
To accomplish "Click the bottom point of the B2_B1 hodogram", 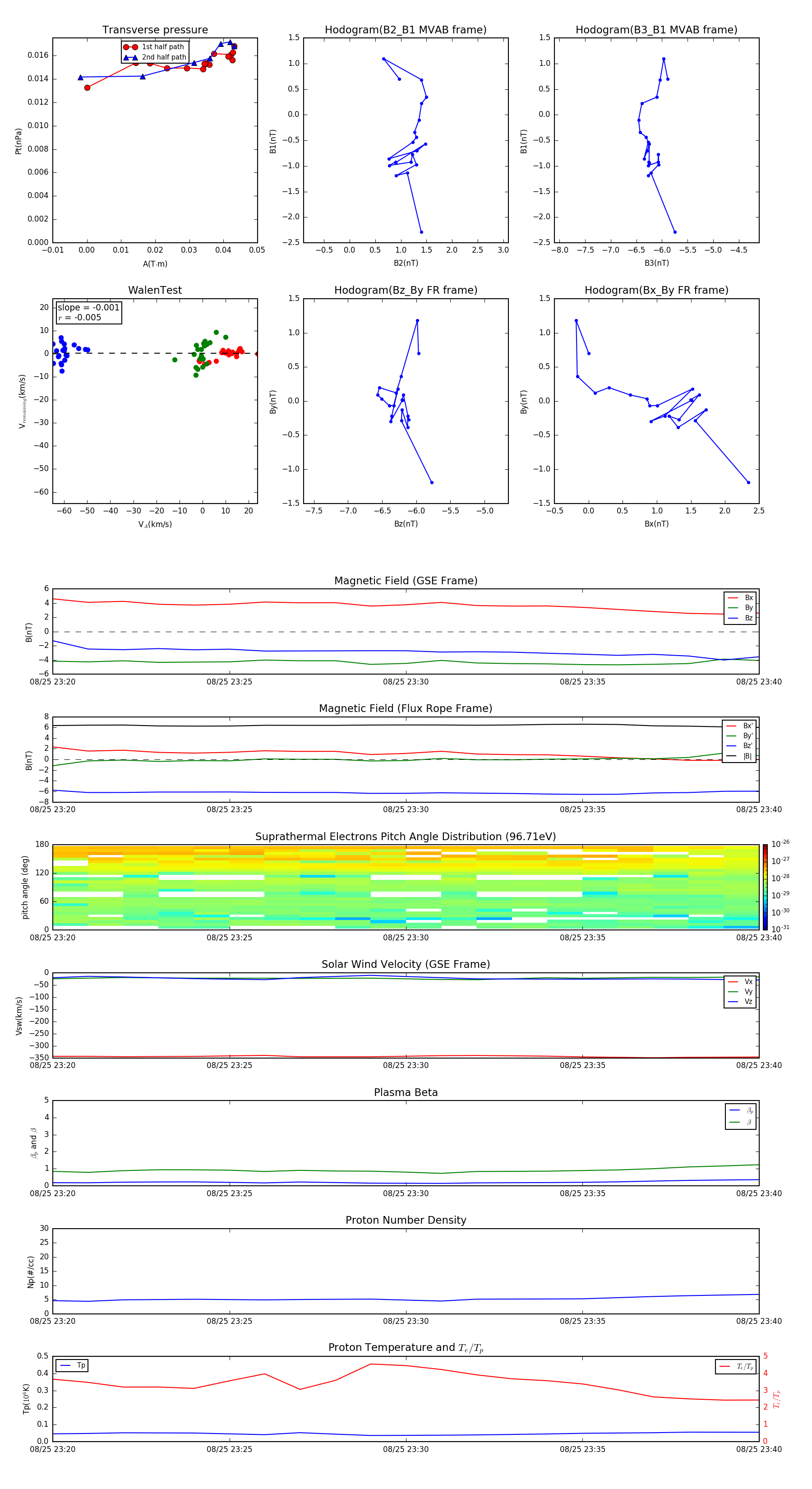I will pos(421,232).
